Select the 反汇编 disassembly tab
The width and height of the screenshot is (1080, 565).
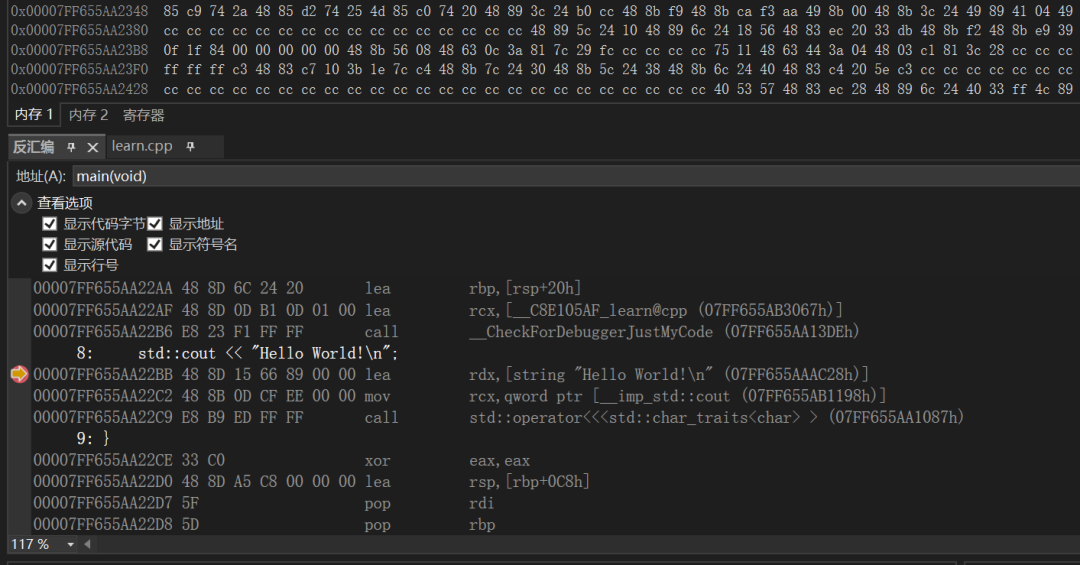click(x=33, y=147)
